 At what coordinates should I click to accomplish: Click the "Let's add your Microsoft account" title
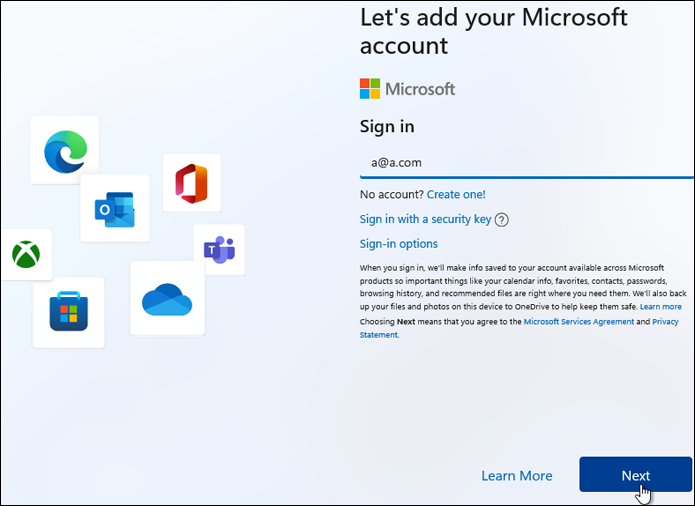(x=493, y=31)
